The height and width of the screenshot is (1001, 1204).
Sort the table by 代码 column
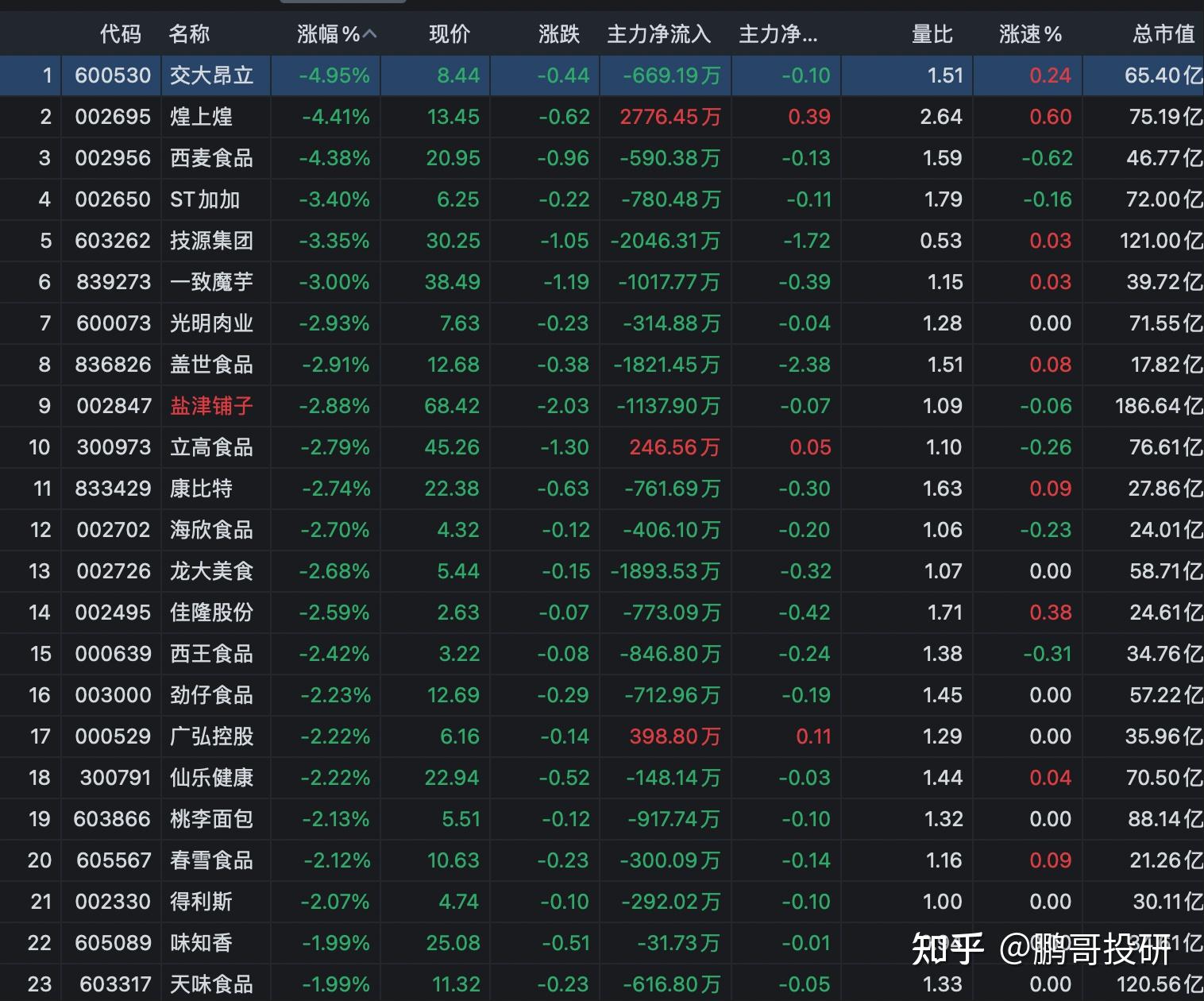tap(121, 33)
